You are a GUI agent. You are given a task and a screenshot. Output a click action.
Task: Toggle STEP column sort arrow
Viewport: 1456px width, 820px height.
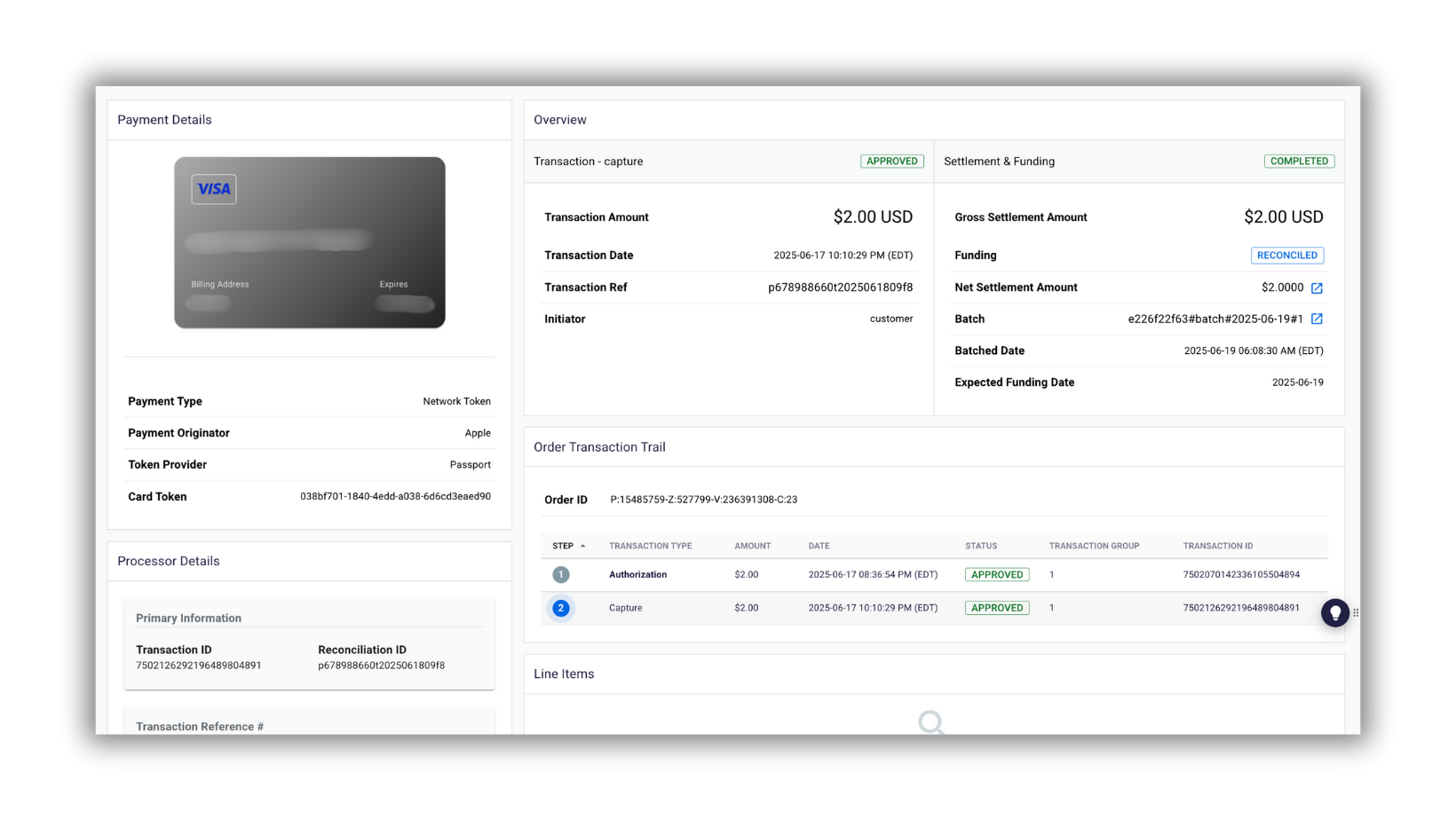point(582,546)
